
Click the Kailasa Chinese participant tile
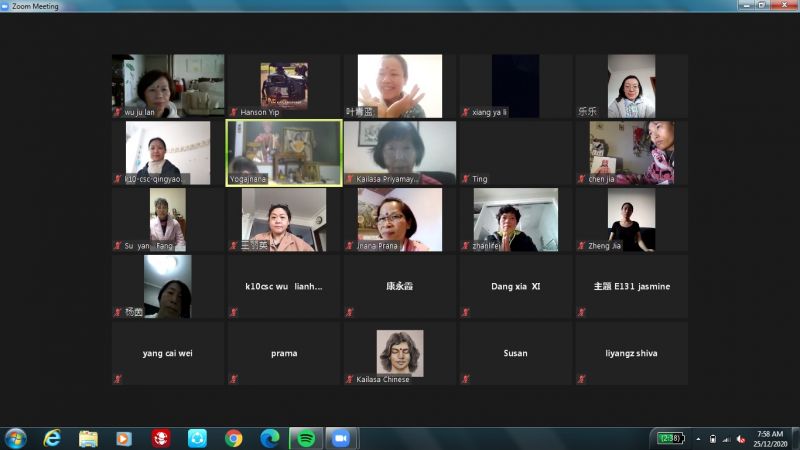(x=400, y=353)
